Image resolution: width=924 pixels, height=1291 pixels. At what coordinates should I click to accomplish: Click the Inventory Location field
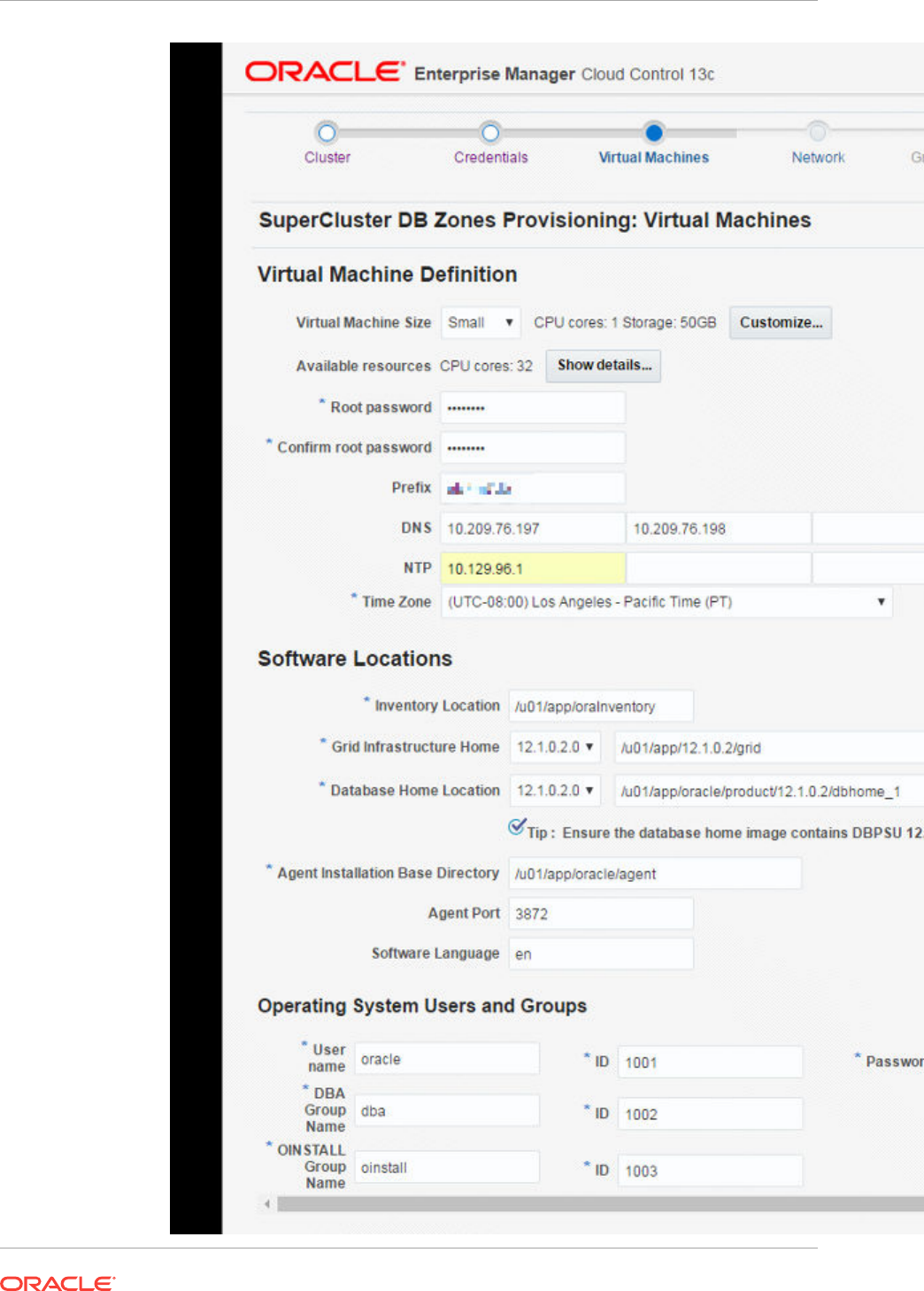click(601, 707)
